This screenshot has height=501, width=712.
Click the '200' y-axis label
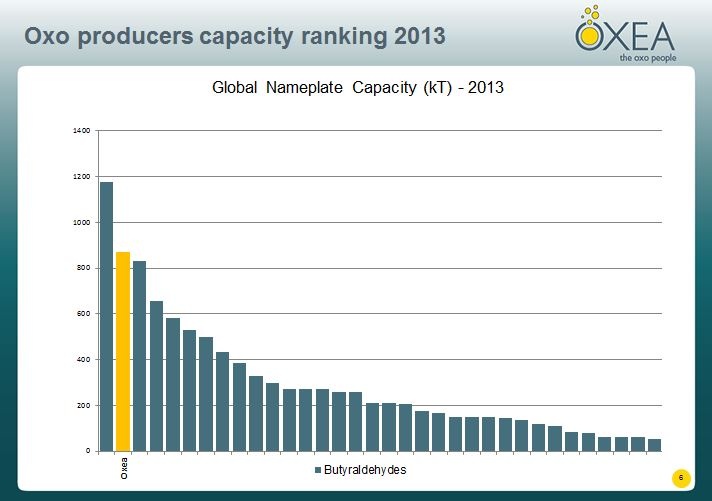coord(84,406)
